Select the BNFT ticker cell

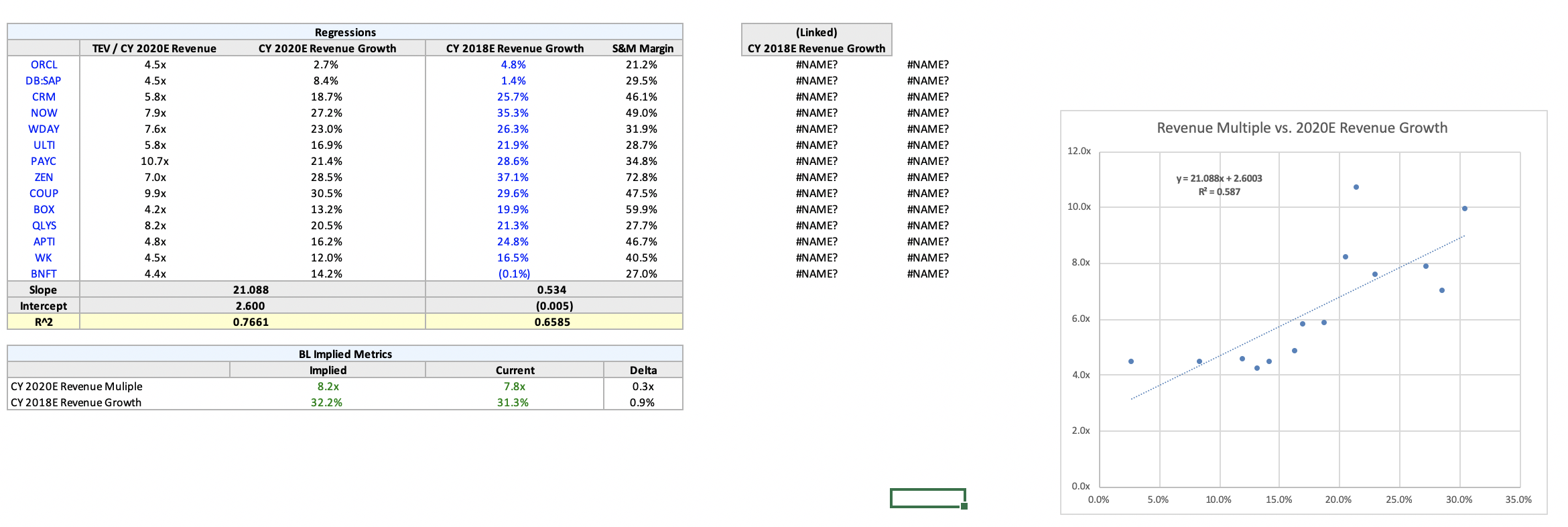point(44,274)
